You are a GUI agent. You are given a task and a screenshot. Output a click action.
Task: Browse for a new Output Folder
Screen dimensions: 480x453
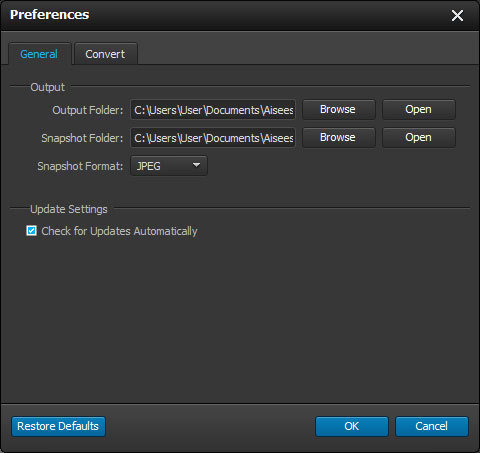pos(338,110)
